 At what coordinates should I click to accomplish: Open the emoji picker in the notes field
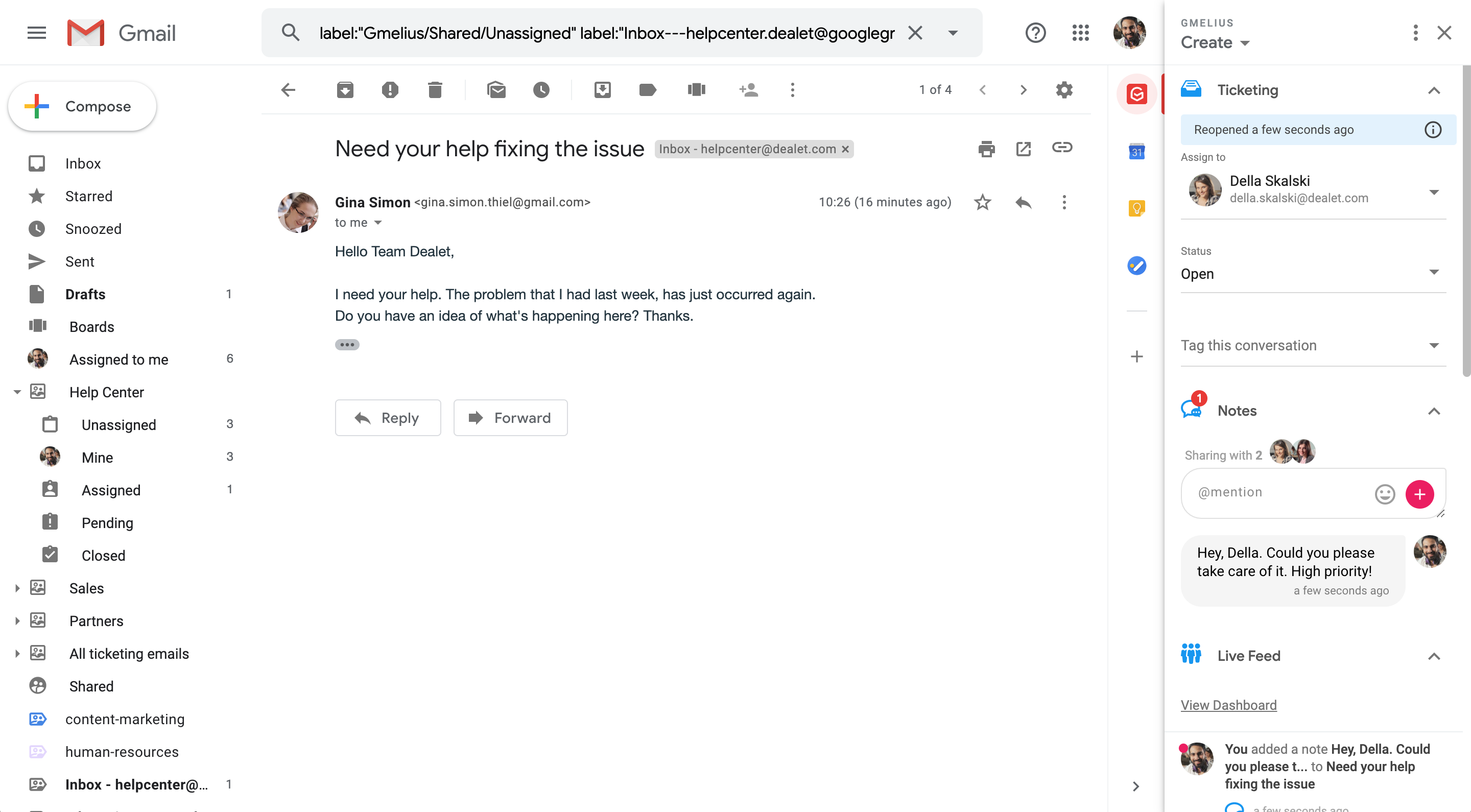coord(1384,494)
